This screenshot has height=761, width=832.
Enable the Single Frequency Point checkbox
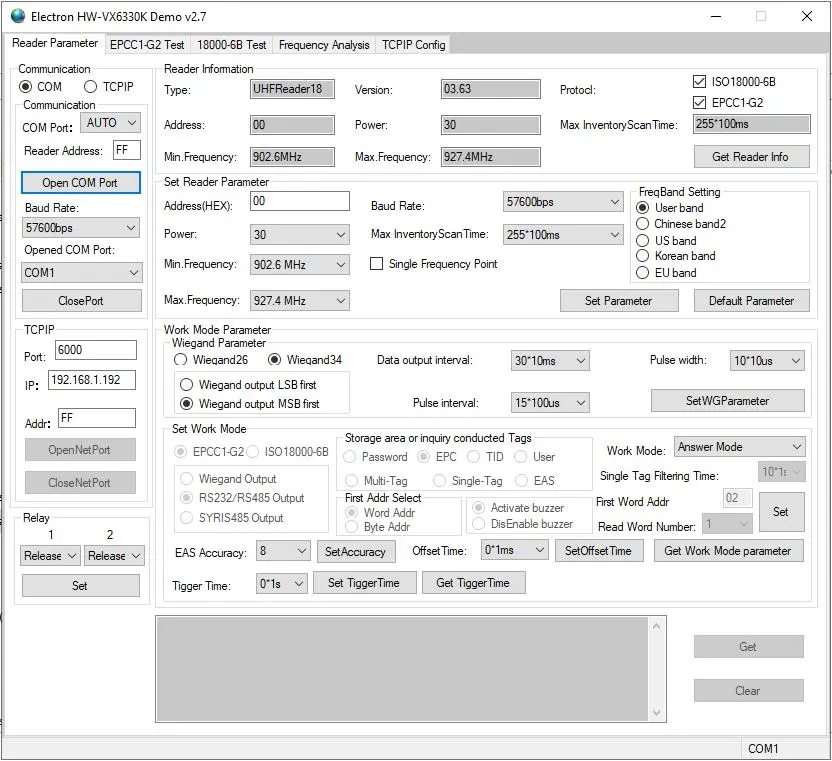pyautogui.click(x=377, y=264)
